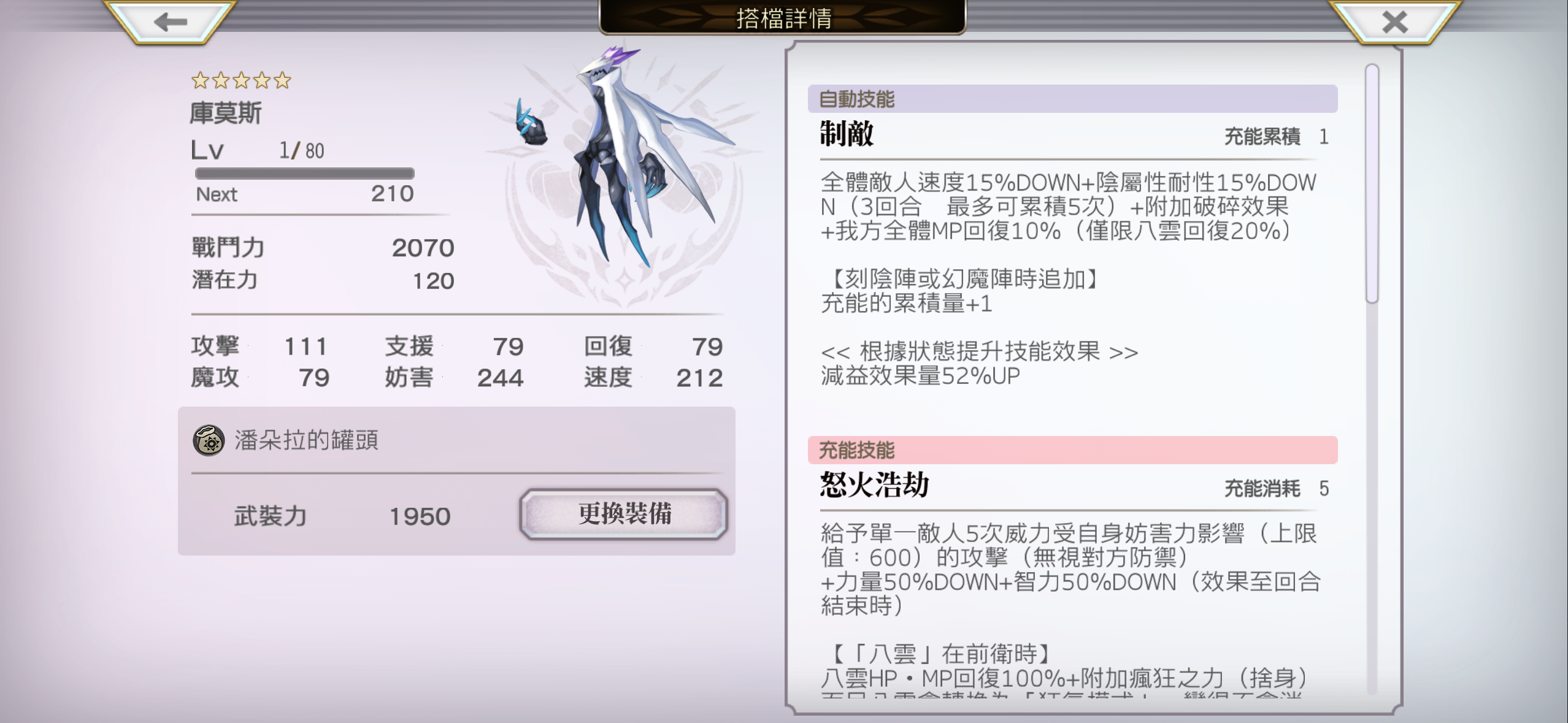The width and height of the screenshot is (1568, 723).
Task: Tap the 充能累積 1 label
Action: (1277, 137)
